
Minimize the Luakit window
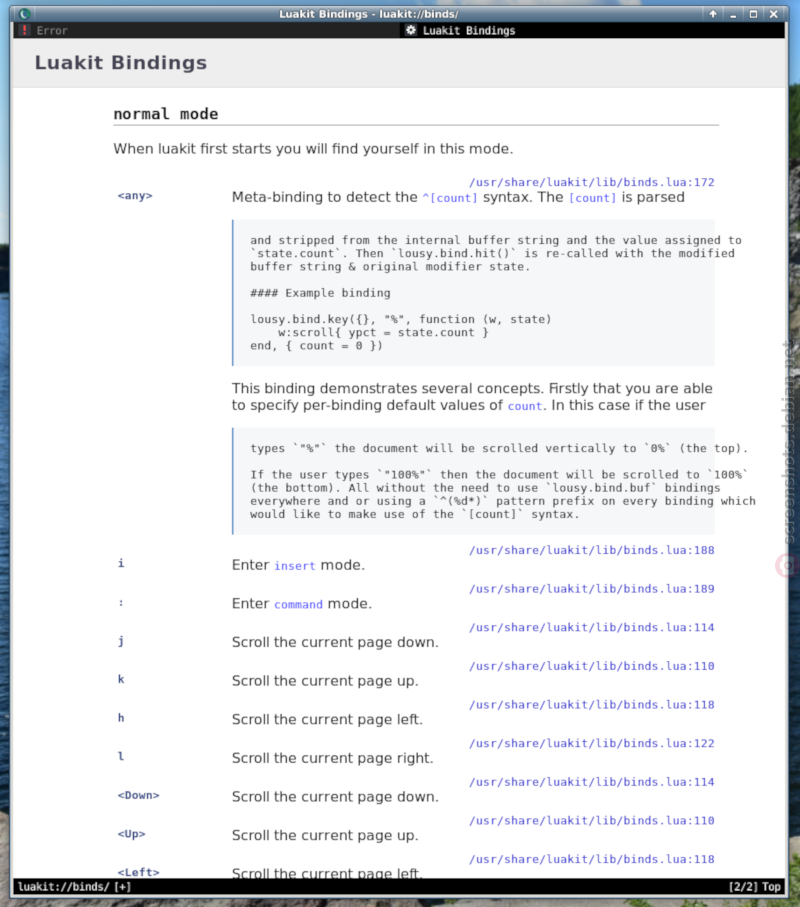(x=733, y=14)
